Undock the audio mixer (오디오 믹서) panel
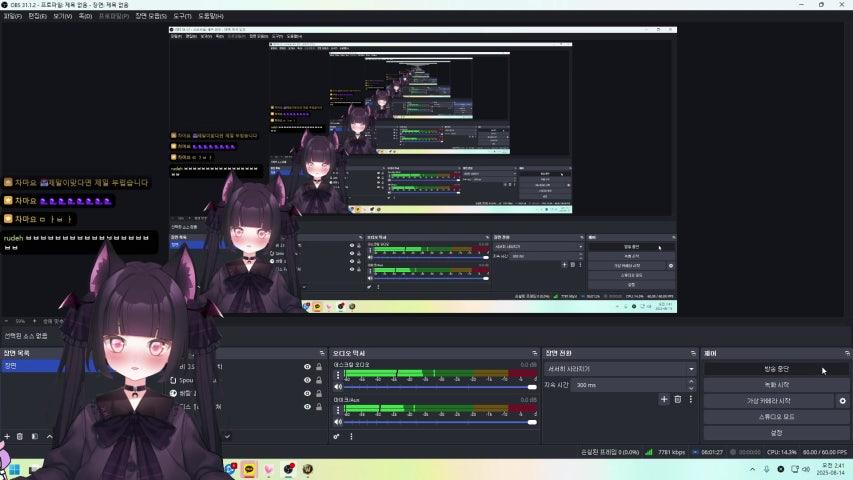853x480 pixels. (535, 353)
